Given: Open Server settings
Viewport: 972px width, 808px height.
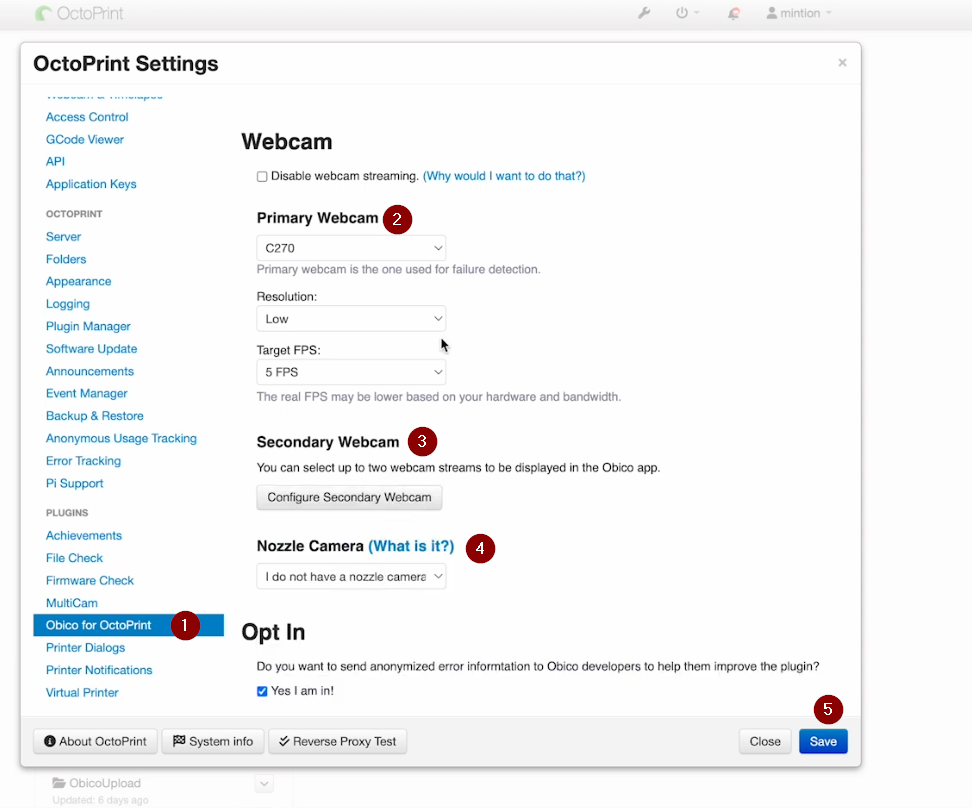Looking at the screenshot, I should click(63, 237).
